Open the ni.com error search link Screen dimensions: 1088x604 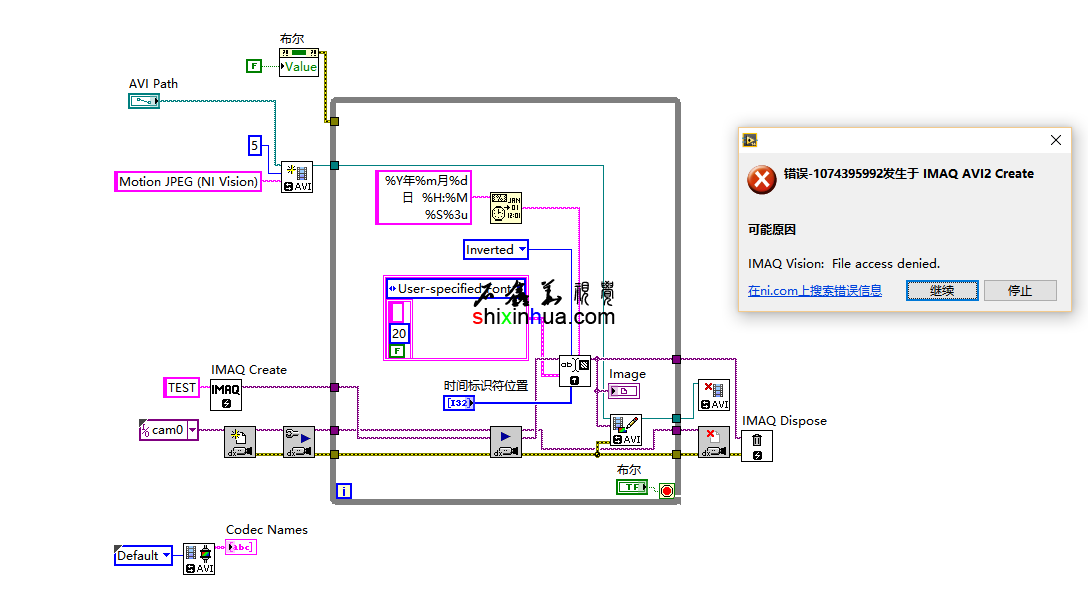coord(815,291)
